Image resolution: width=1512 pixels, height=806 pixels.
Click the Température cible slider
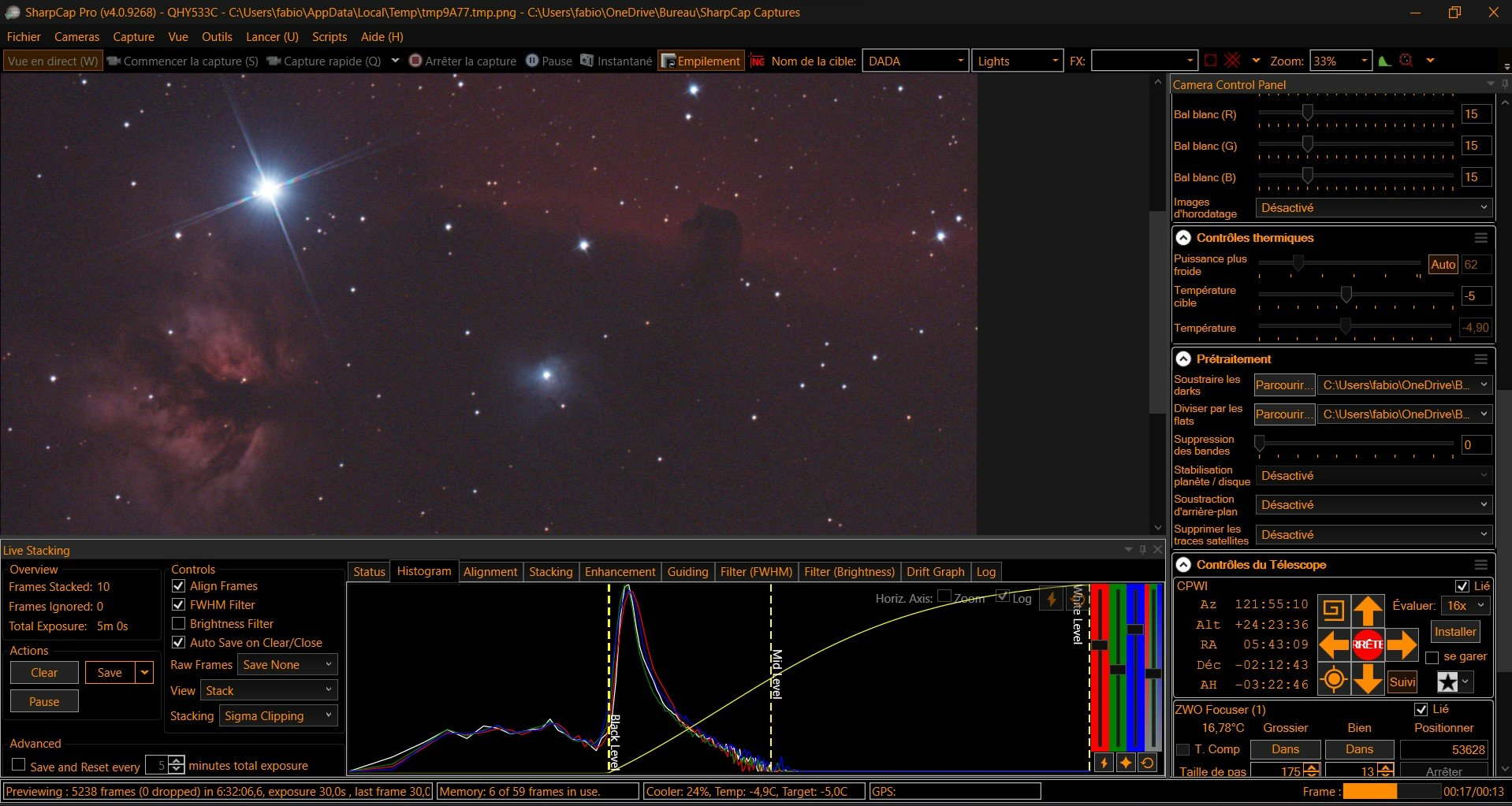[x=1356, y=295]
